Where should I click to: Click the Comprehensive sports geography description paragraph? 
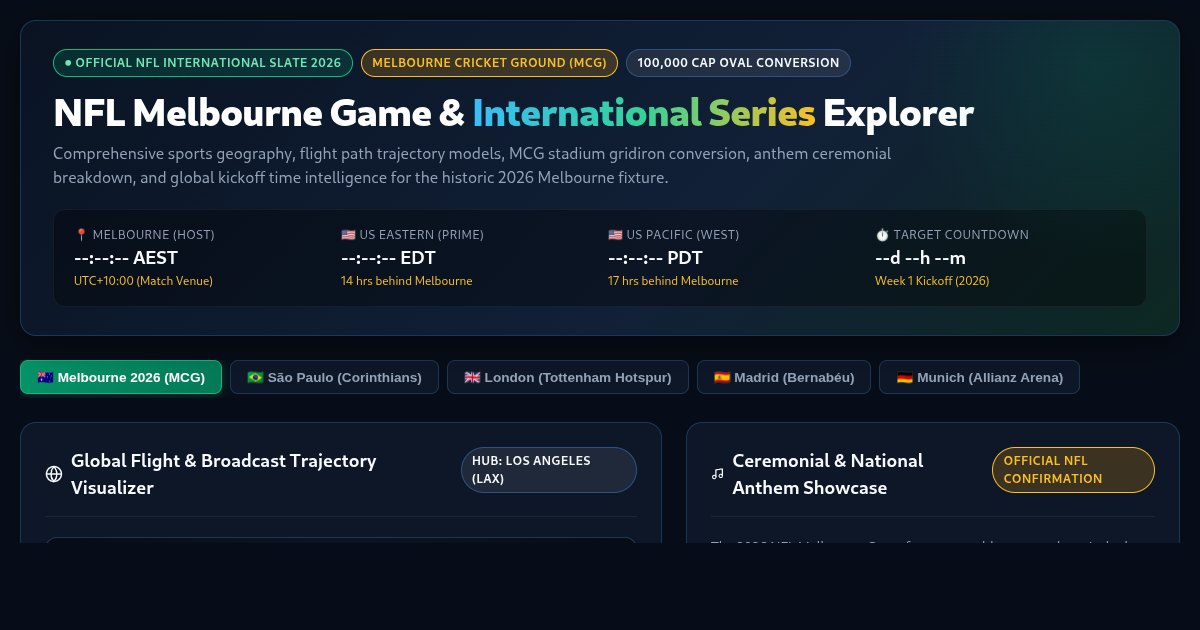(472, 166)
